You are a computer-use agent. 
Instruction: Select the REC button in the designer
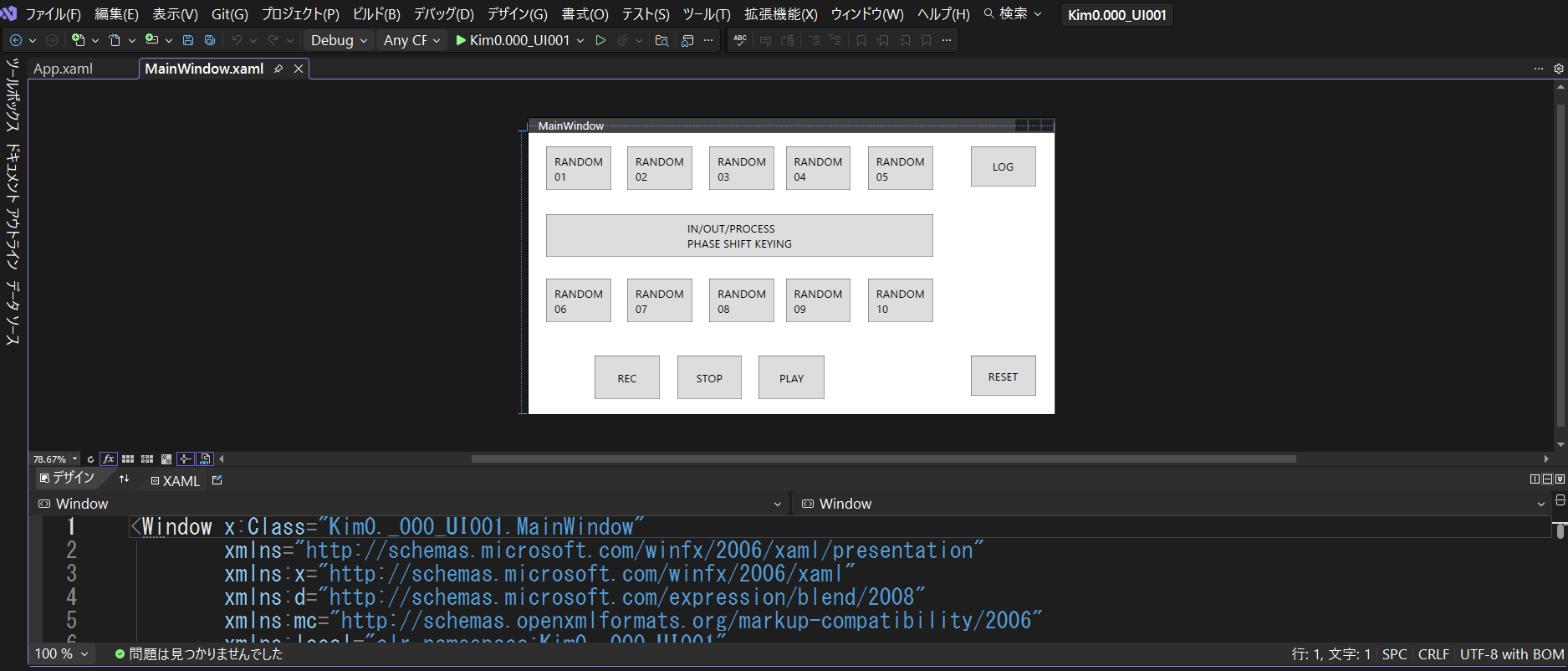626,378
